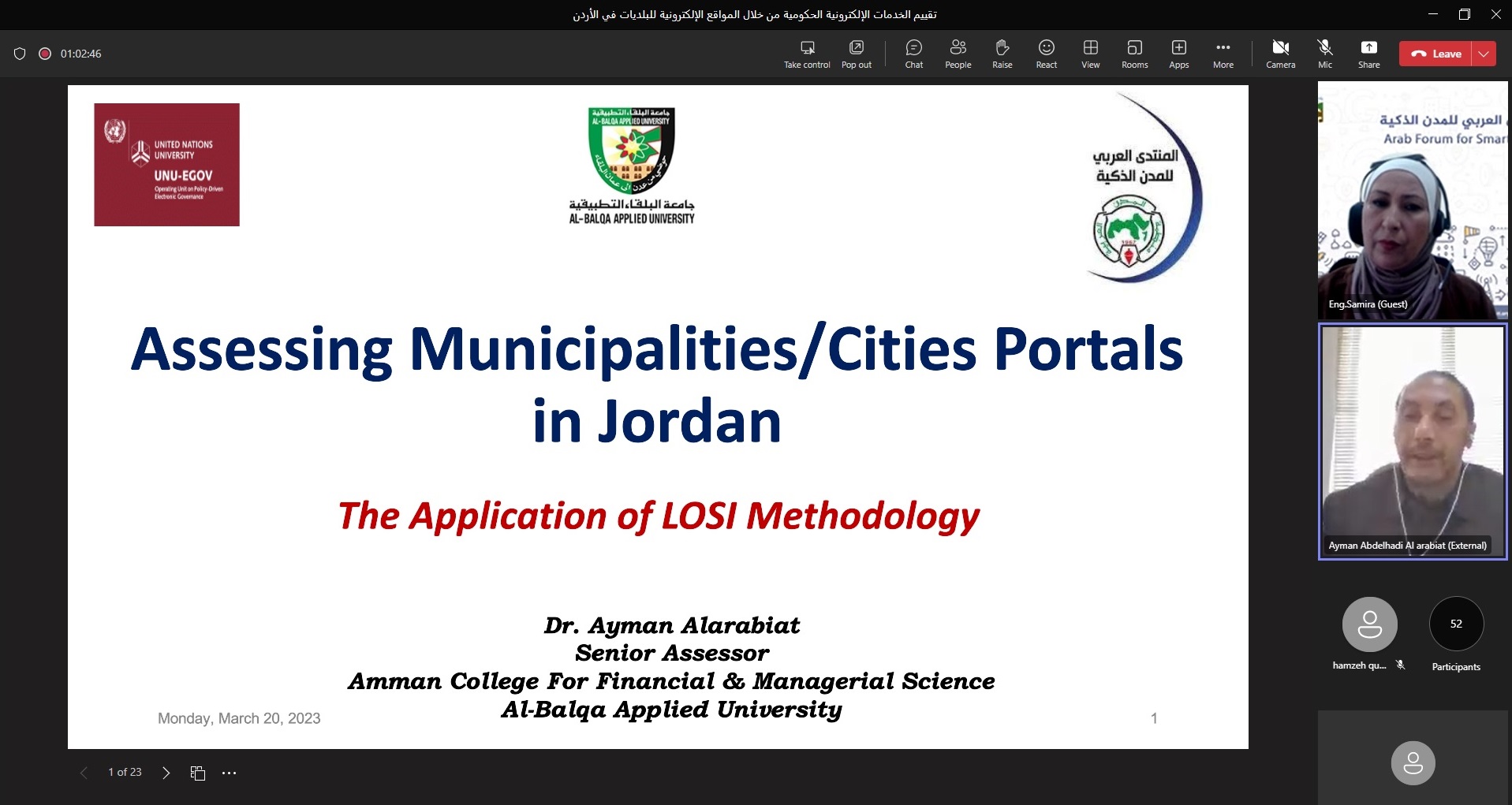Show the People list
The image size is (1512, 805).
pyautogui.click(x=958, y=54)
